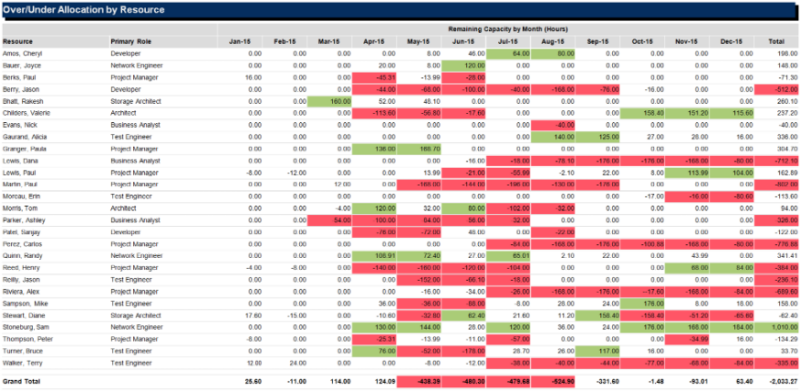Click red -40.00 Aug-15 cell for Evans, Nick

click(553, 125)
